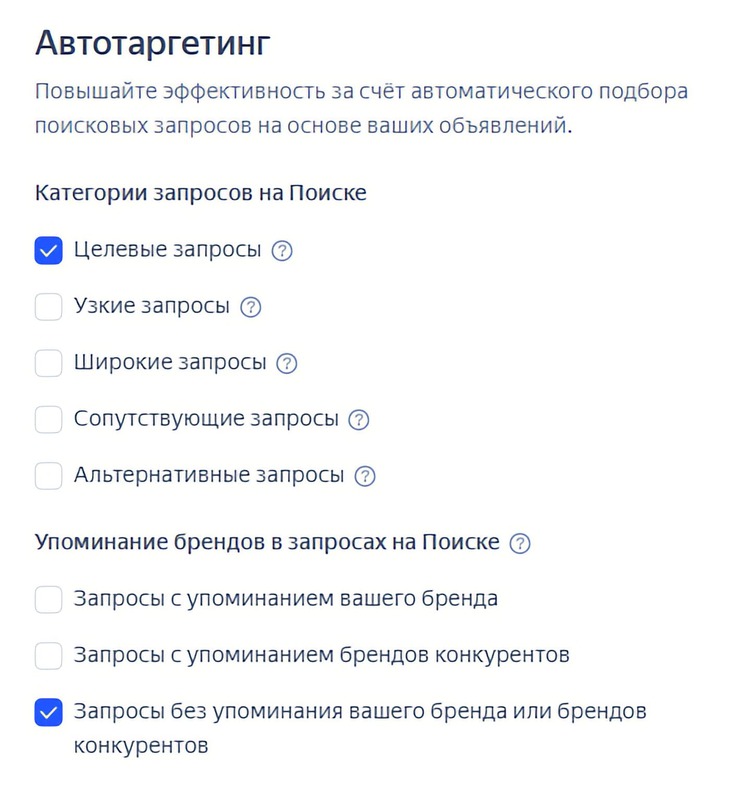Image resolution: width=742 pixels, height=800 pixels.
Task: Click the Автотаргетинг title heading
Action: [153, 44]
